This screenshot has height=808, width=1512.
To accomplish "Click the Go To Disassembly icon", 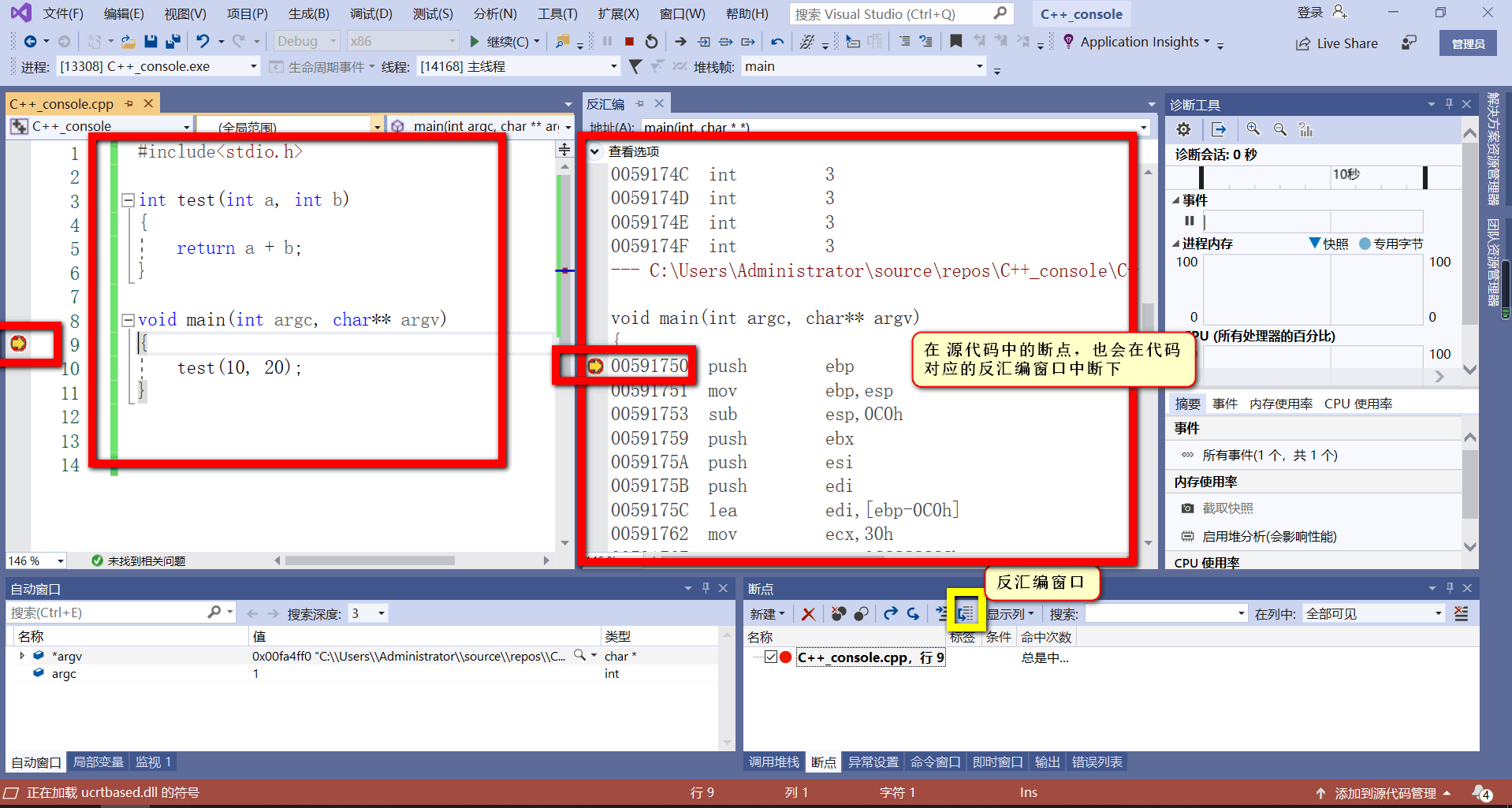I will [966, 613].
